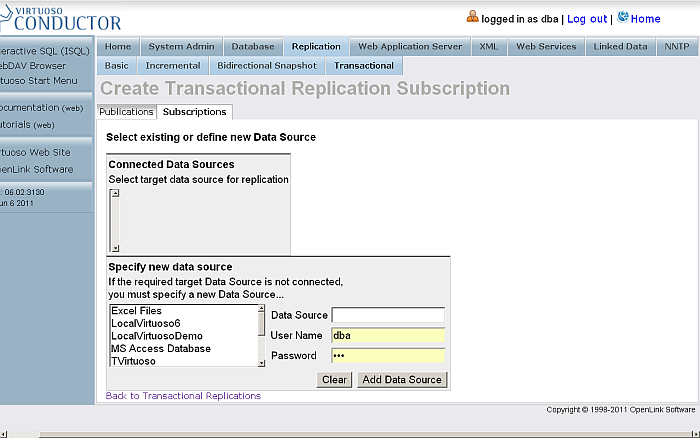Click the Data Source text field

point(388,315)
